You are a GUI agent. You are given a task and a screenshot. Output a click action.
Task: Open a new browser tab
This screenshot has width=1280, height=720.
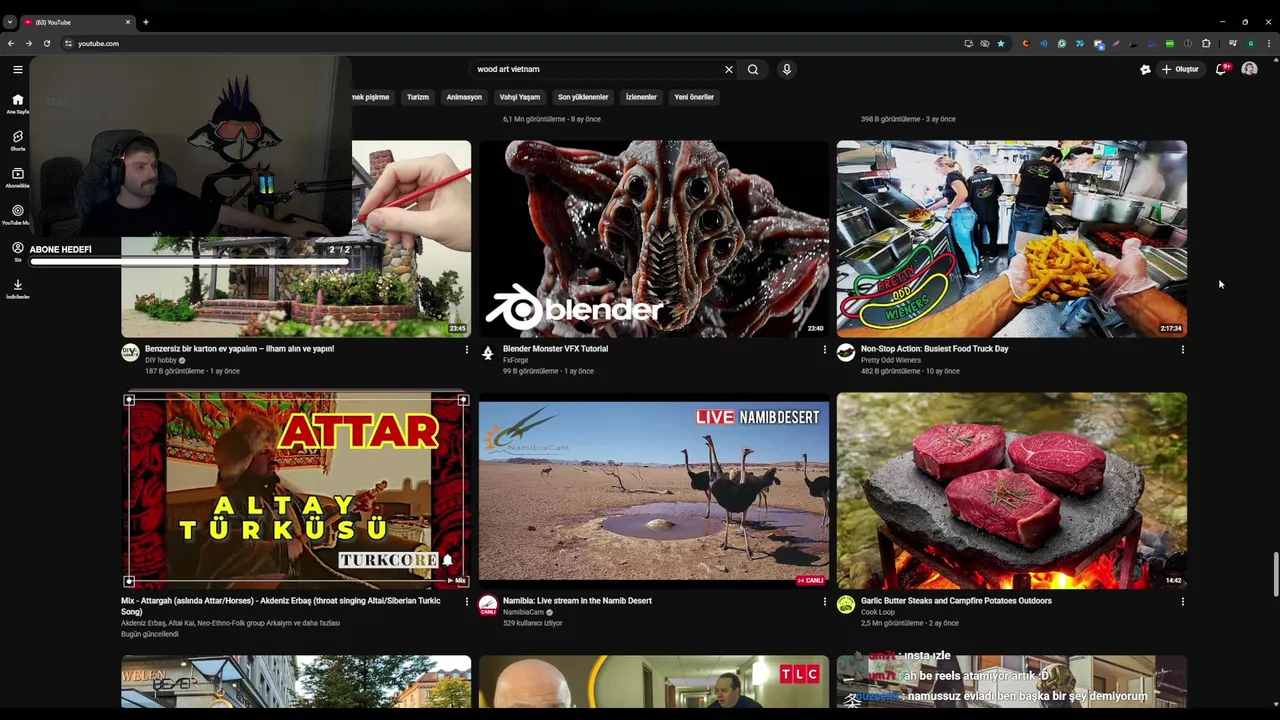(145, 22)
